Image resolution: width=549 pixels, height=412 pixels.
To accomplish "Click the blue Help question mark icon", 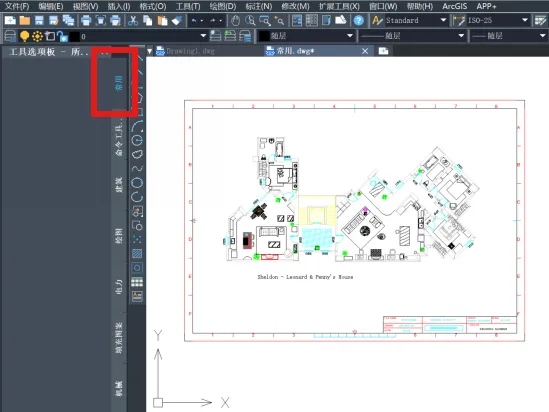I will [359, 21].
